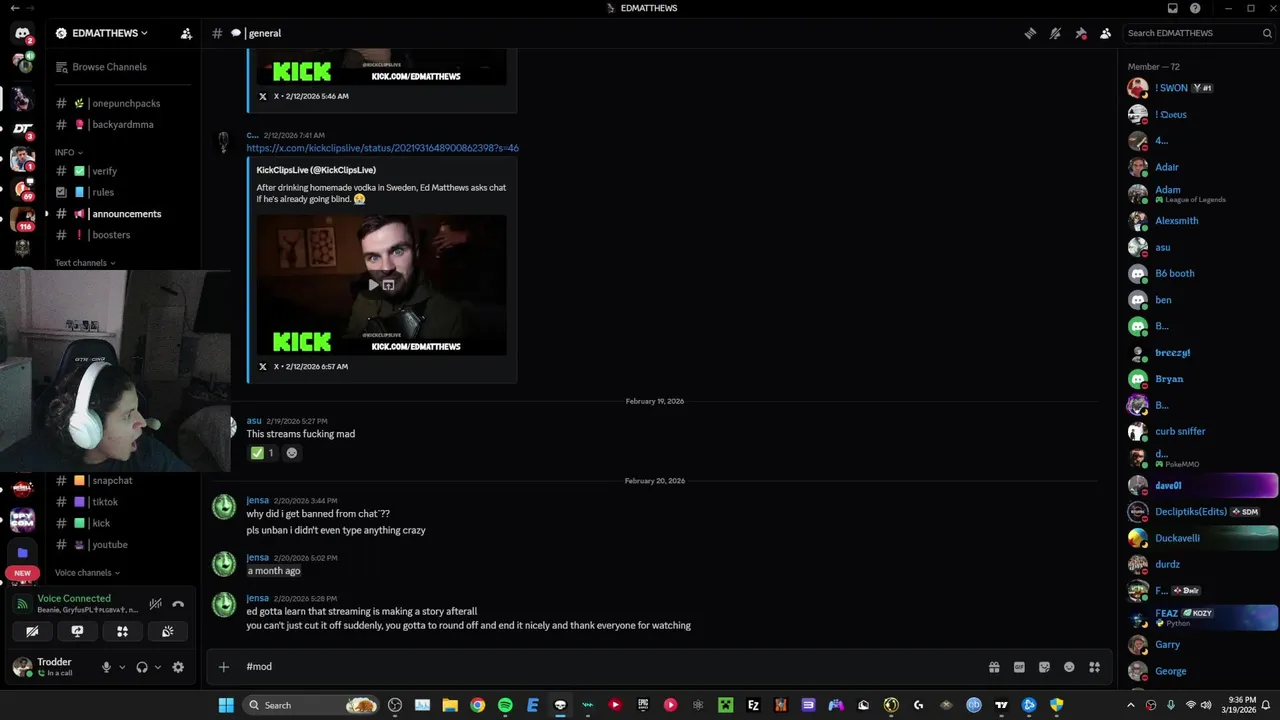1280x720 pixels.
Task: Open the apps launcher in message bar
Action: click(x=1094, y=667)
